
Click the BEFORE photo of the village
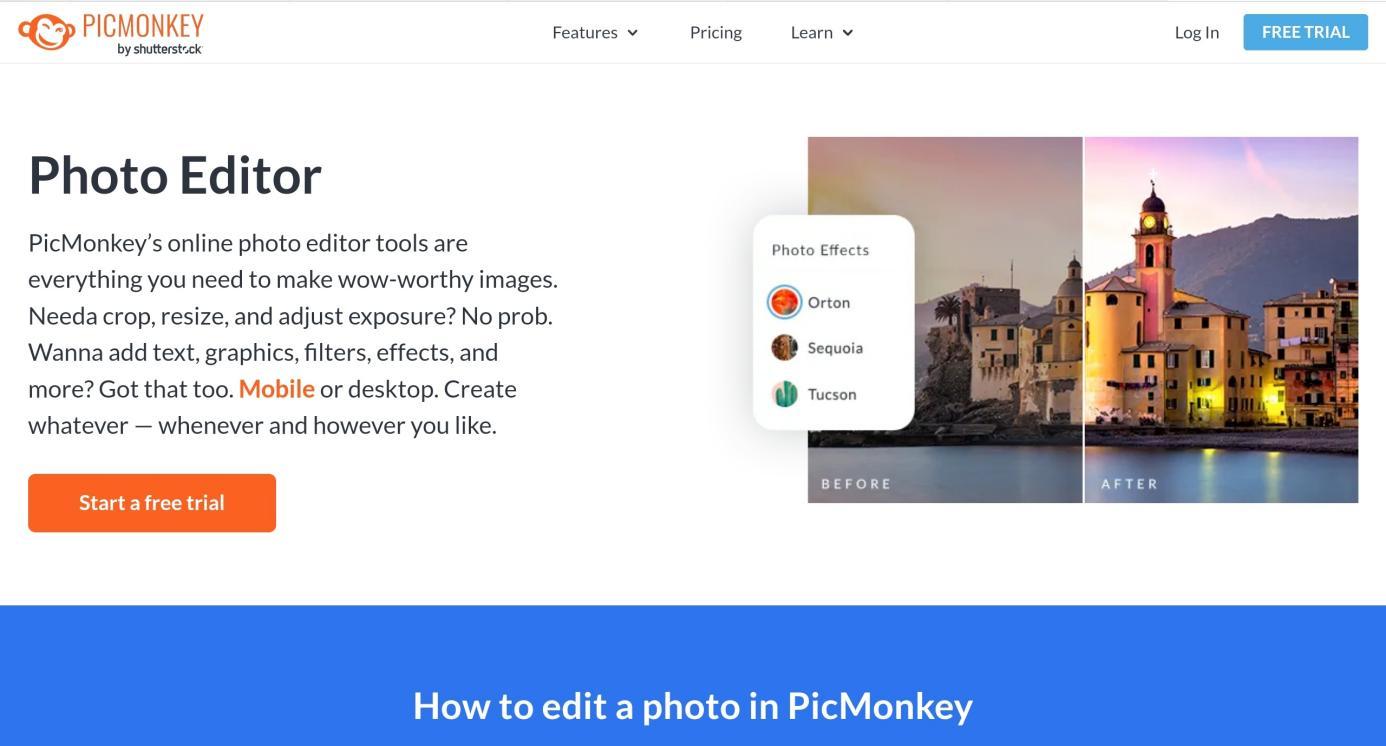[945, 320]
